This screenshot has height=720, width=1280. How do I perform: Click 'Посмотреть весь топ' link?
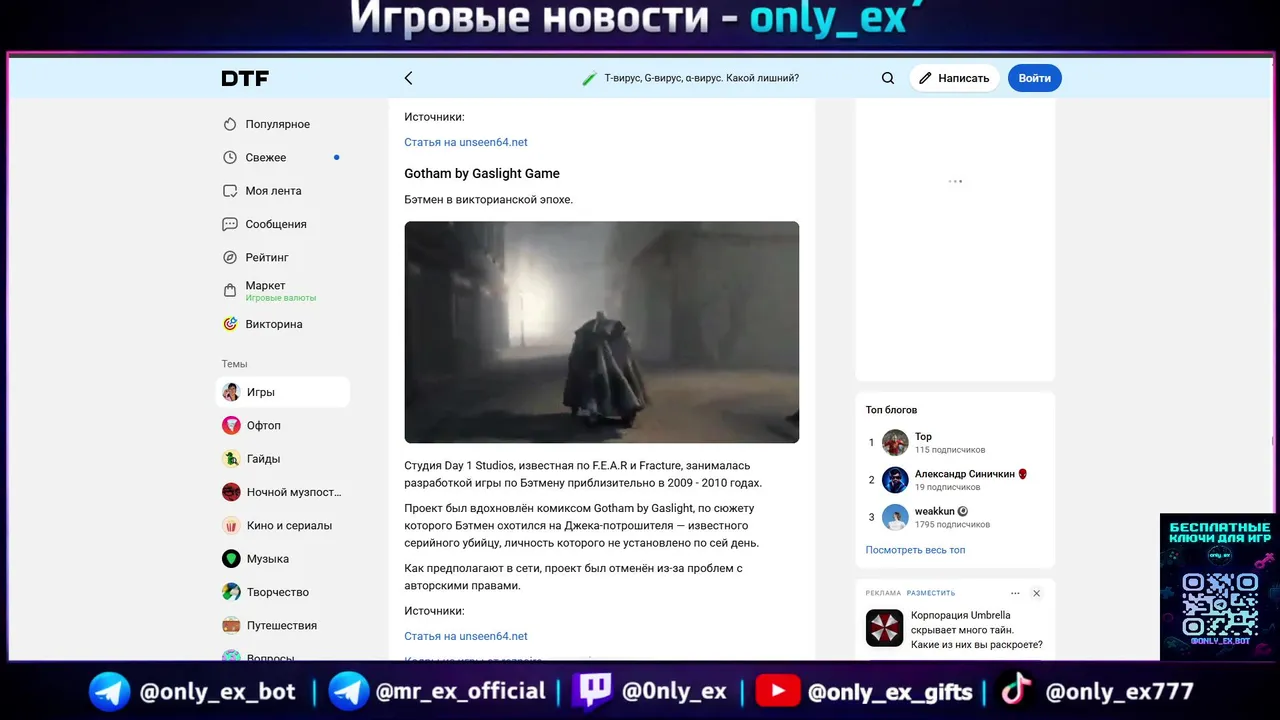915,550
